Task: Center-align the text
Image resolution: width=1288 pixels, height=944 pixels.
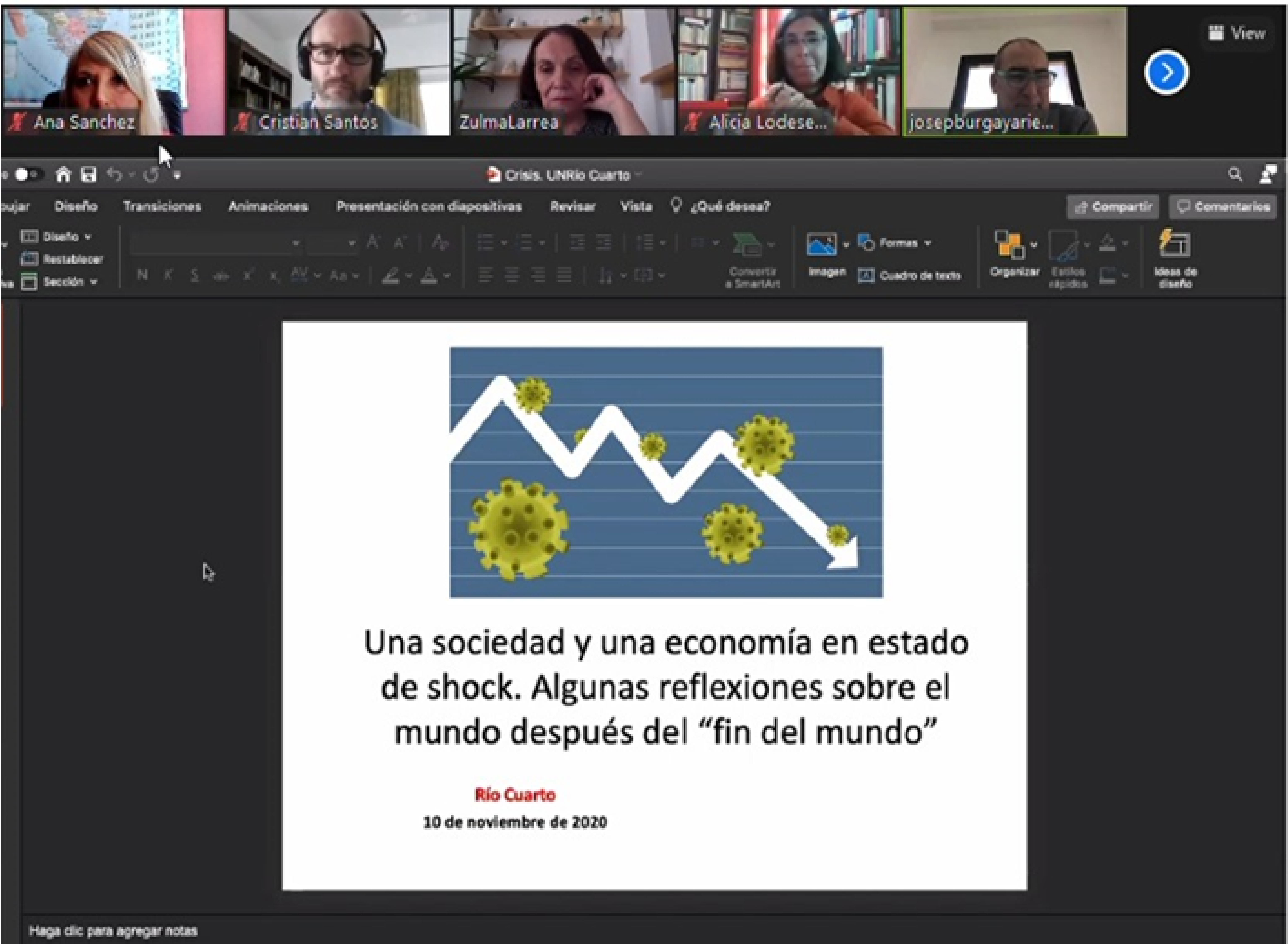Action: tap(512, 275)
